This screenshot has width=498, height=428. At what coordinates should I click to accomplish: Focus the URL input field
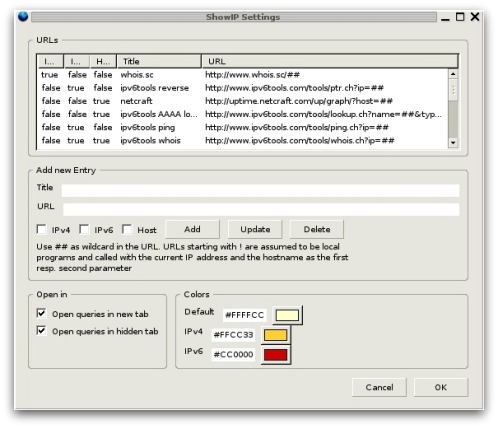261,209
